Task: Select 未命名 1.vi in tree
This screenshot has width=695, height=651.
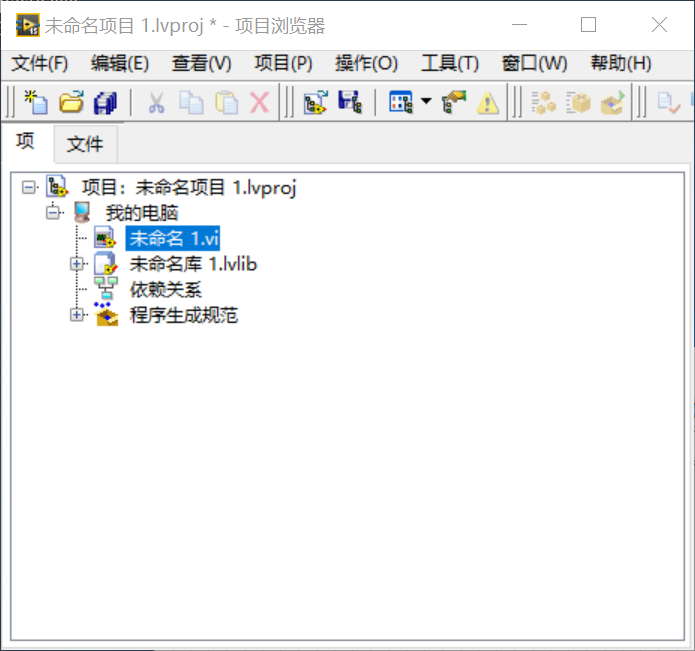Action: 173,238
